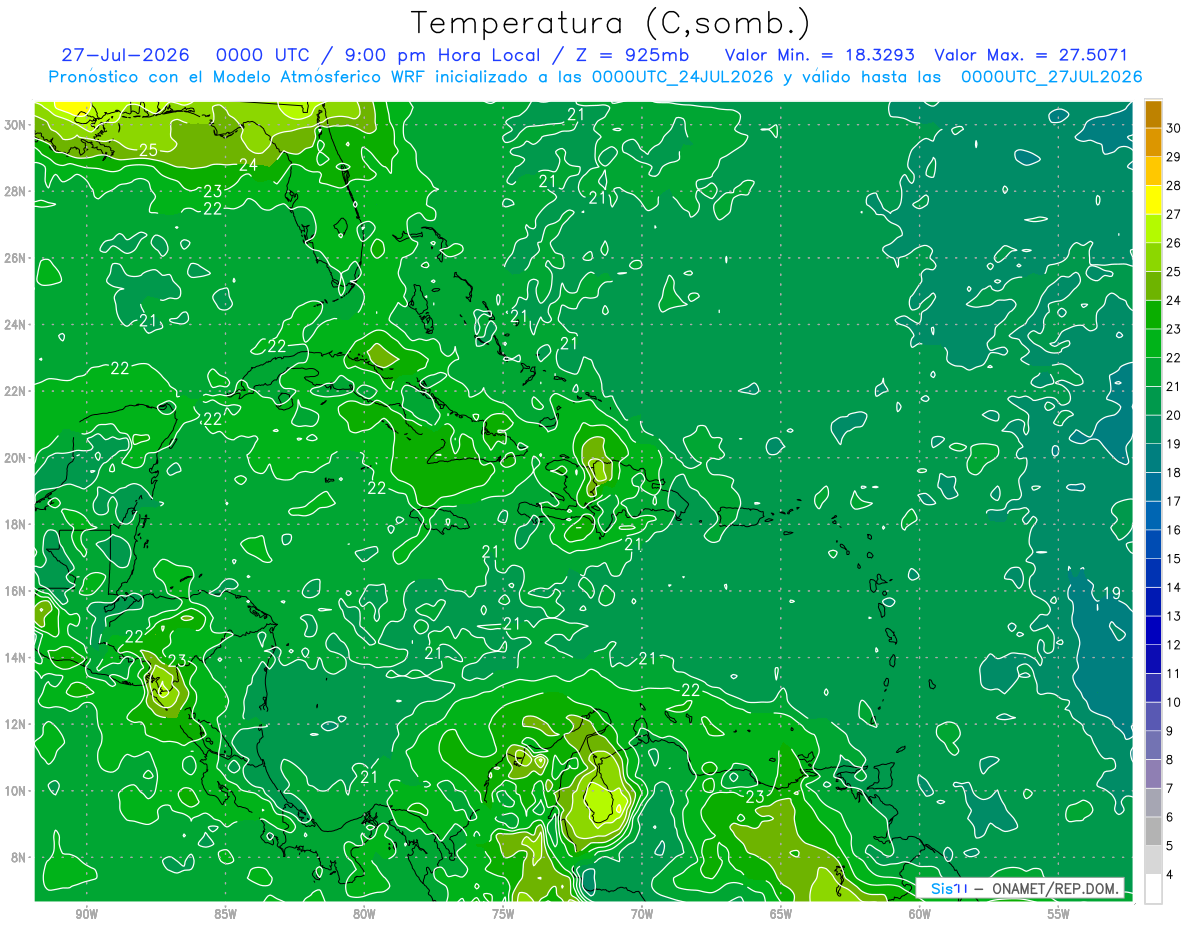
Task: Click the '70W' longitude axis label
Action: [642, 914]
